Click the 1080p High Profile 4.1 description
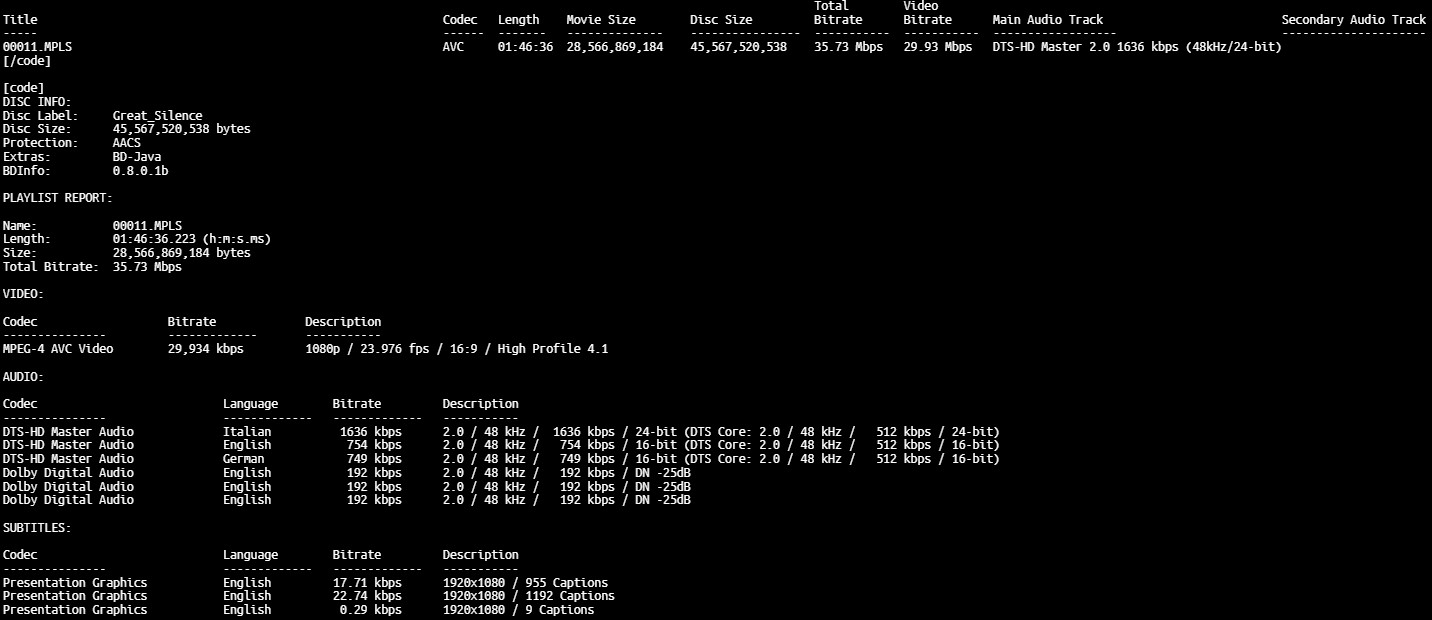This screenshot has height=620, width=1432. pos(456,349)
